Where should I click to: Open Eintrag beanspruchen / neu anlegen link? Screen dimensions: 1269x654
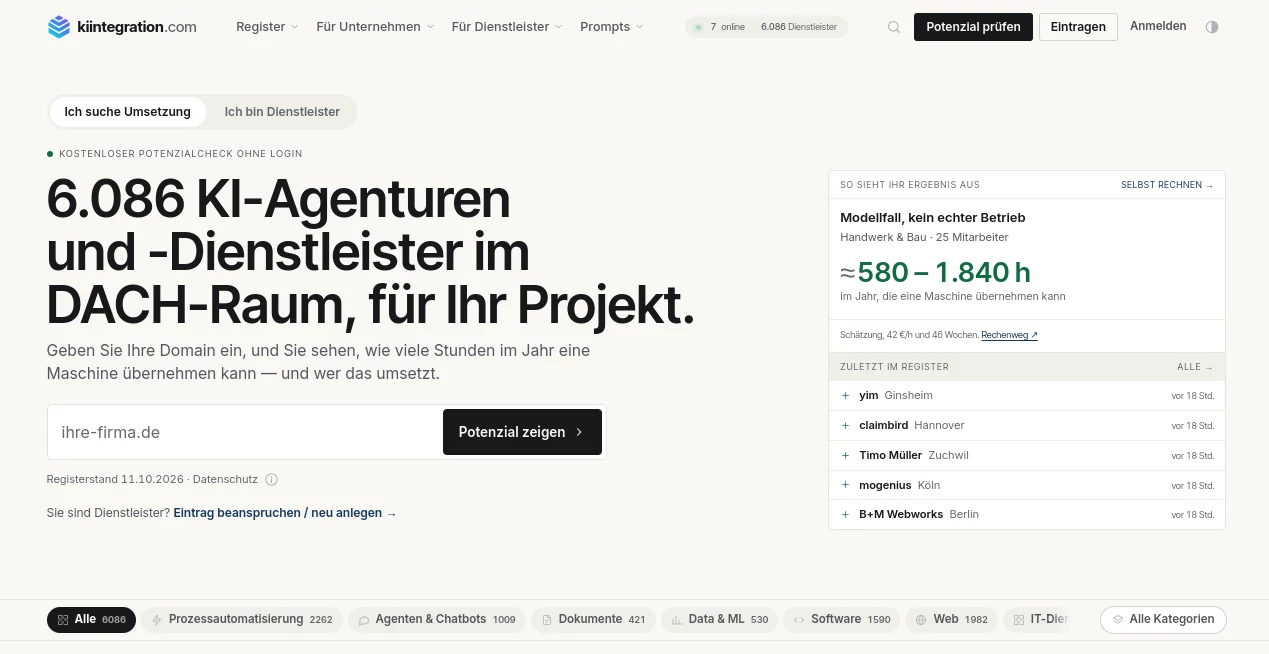[285, 513]
